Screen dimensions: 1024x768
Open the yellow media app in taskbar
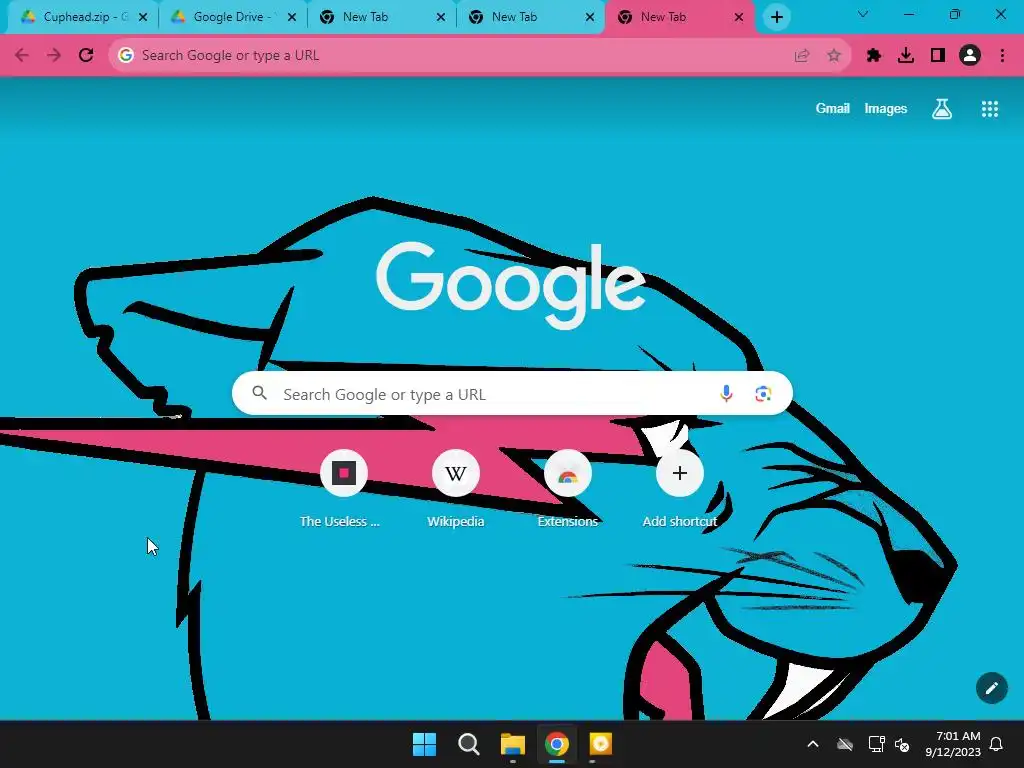(x=601, y=744)
